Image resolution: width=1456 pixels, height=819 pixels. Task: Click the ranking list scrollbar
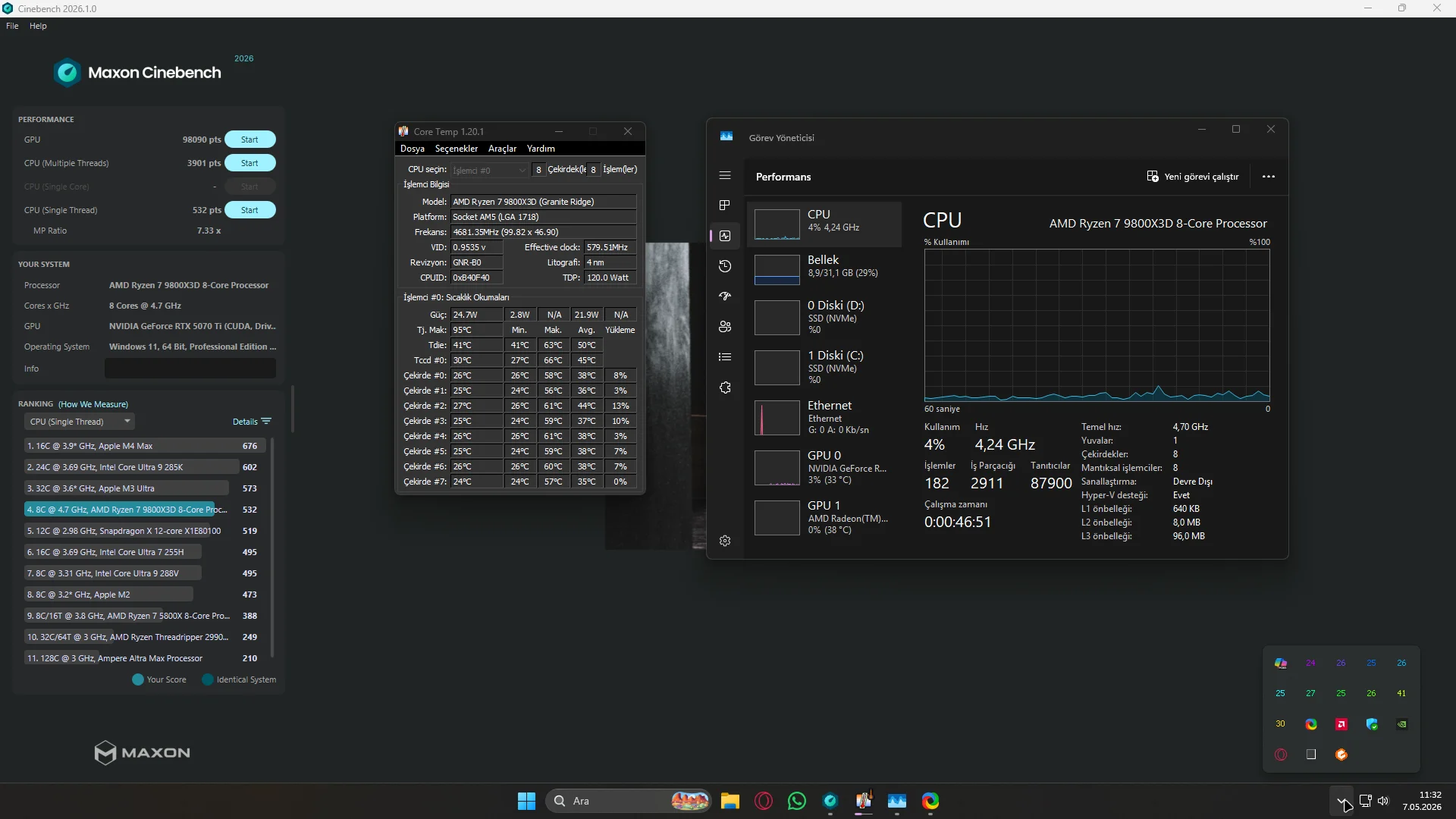click(x=272, y=548)
